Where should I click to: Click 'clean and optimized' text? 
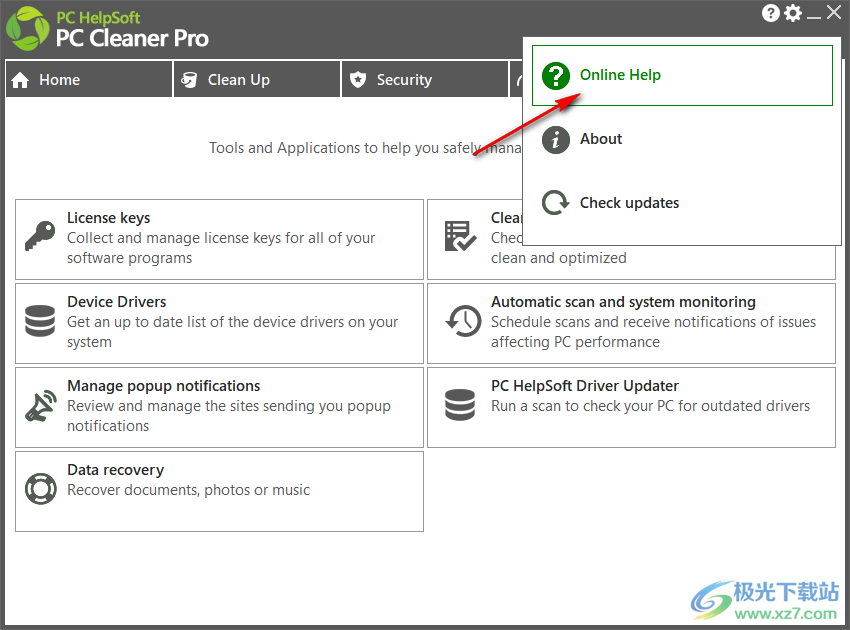[x=559, y=258]
